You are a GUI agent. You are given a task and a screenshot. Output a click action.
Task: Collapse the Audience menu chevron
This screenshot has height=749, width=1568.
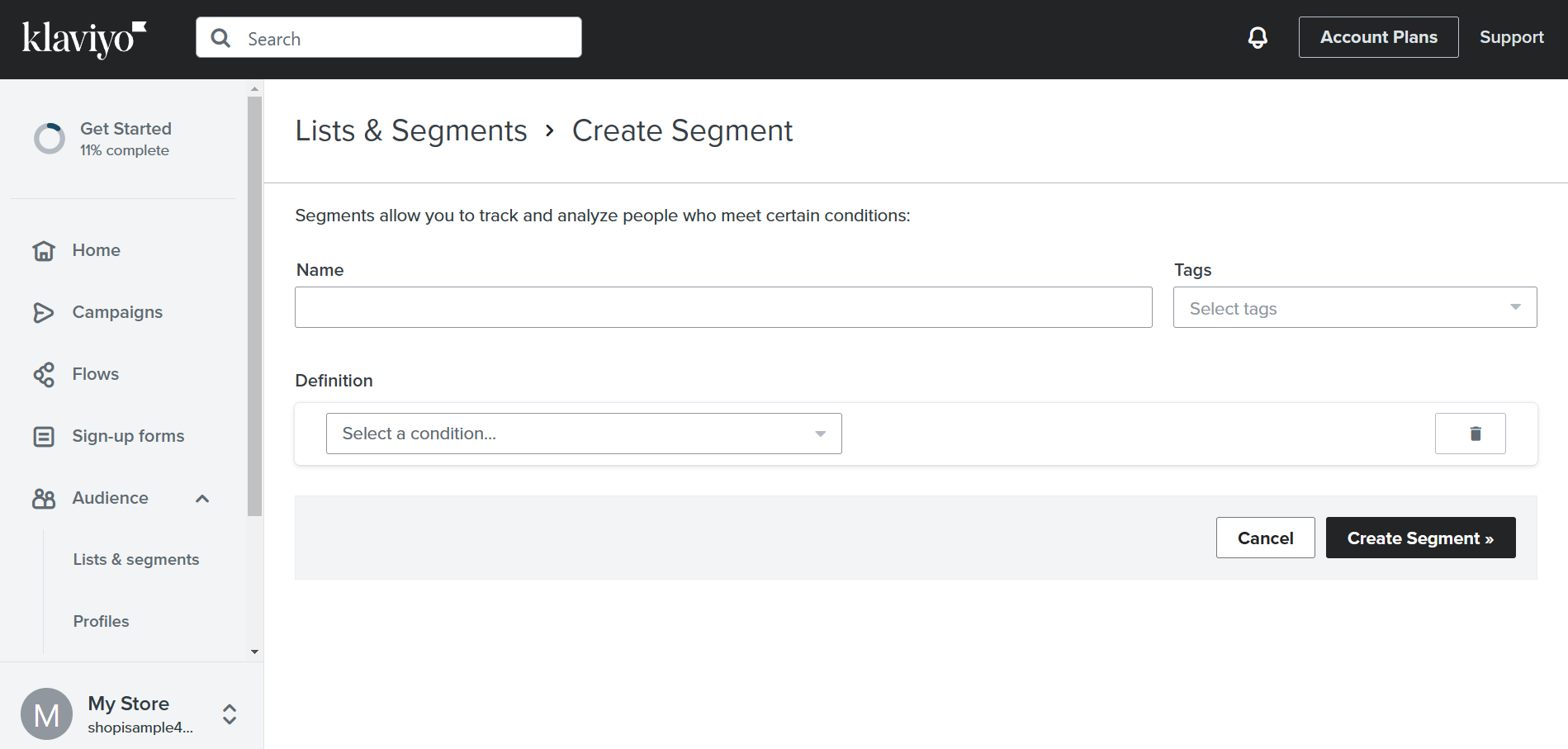202,498
